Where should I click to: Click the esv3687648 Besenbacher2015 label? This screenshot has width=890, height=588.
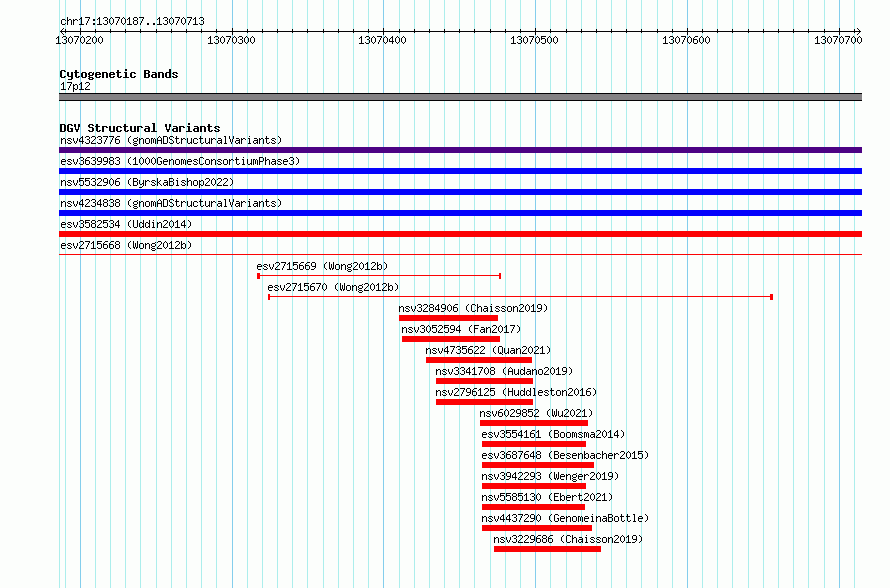click(x=565, y=455)
